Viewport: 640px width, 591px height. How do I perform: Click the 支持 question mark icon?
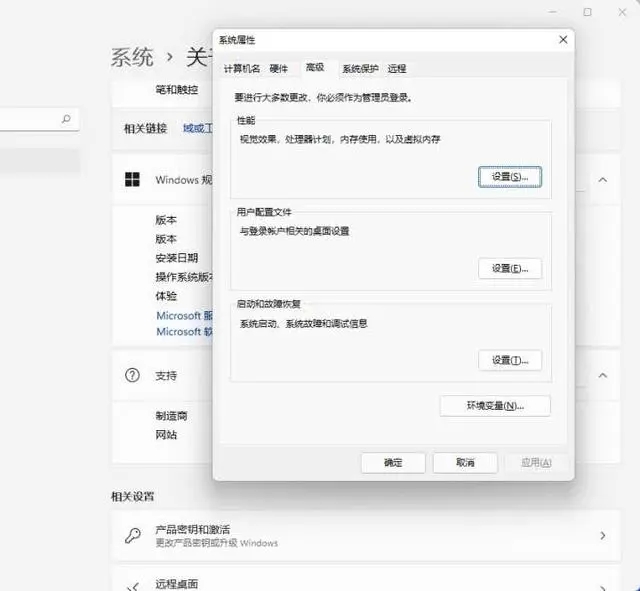pyautogui.click(x=132, y=375)
